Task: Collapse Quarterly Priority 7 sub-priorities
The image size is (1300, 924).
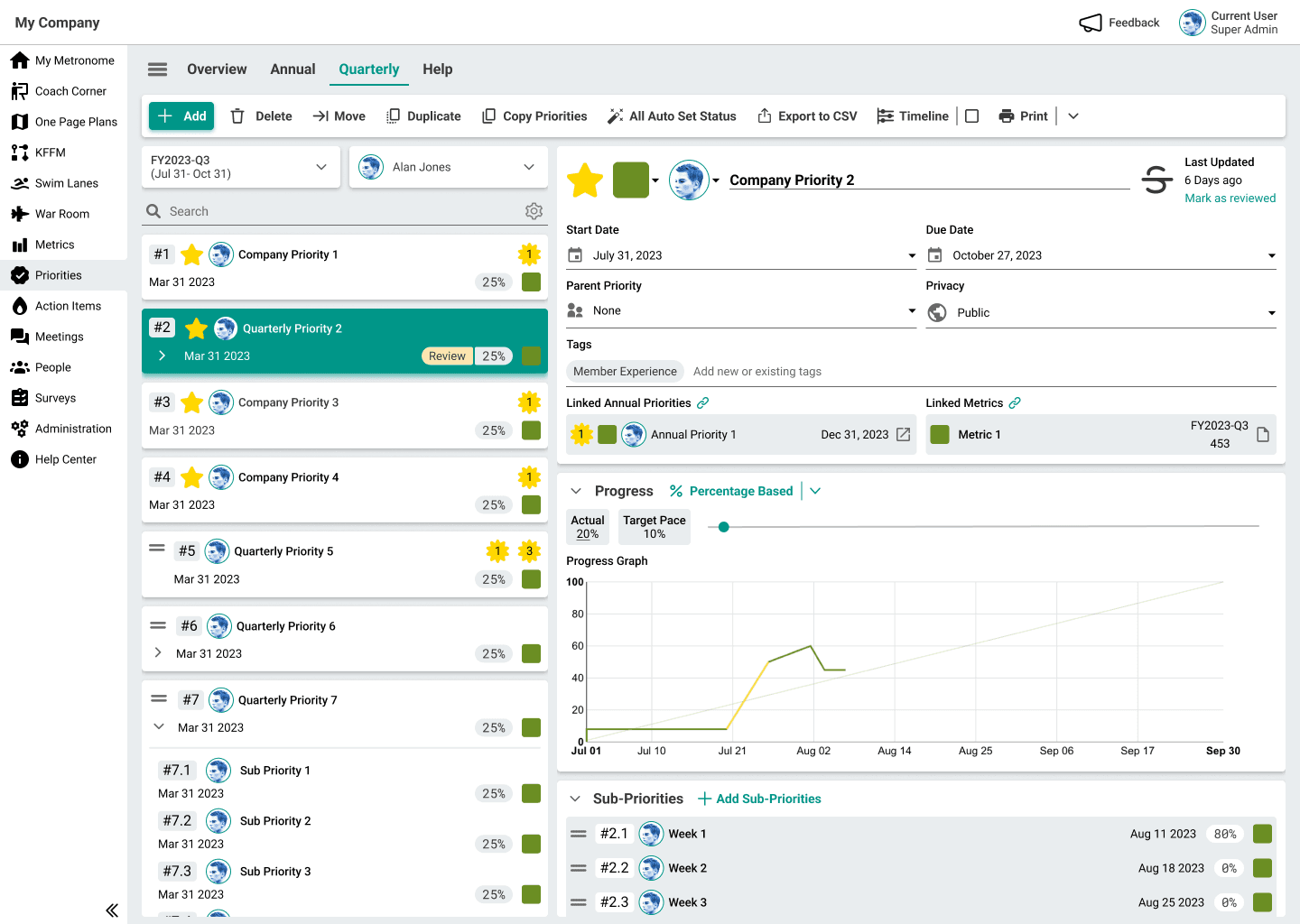Action: (x=158, y=726)
